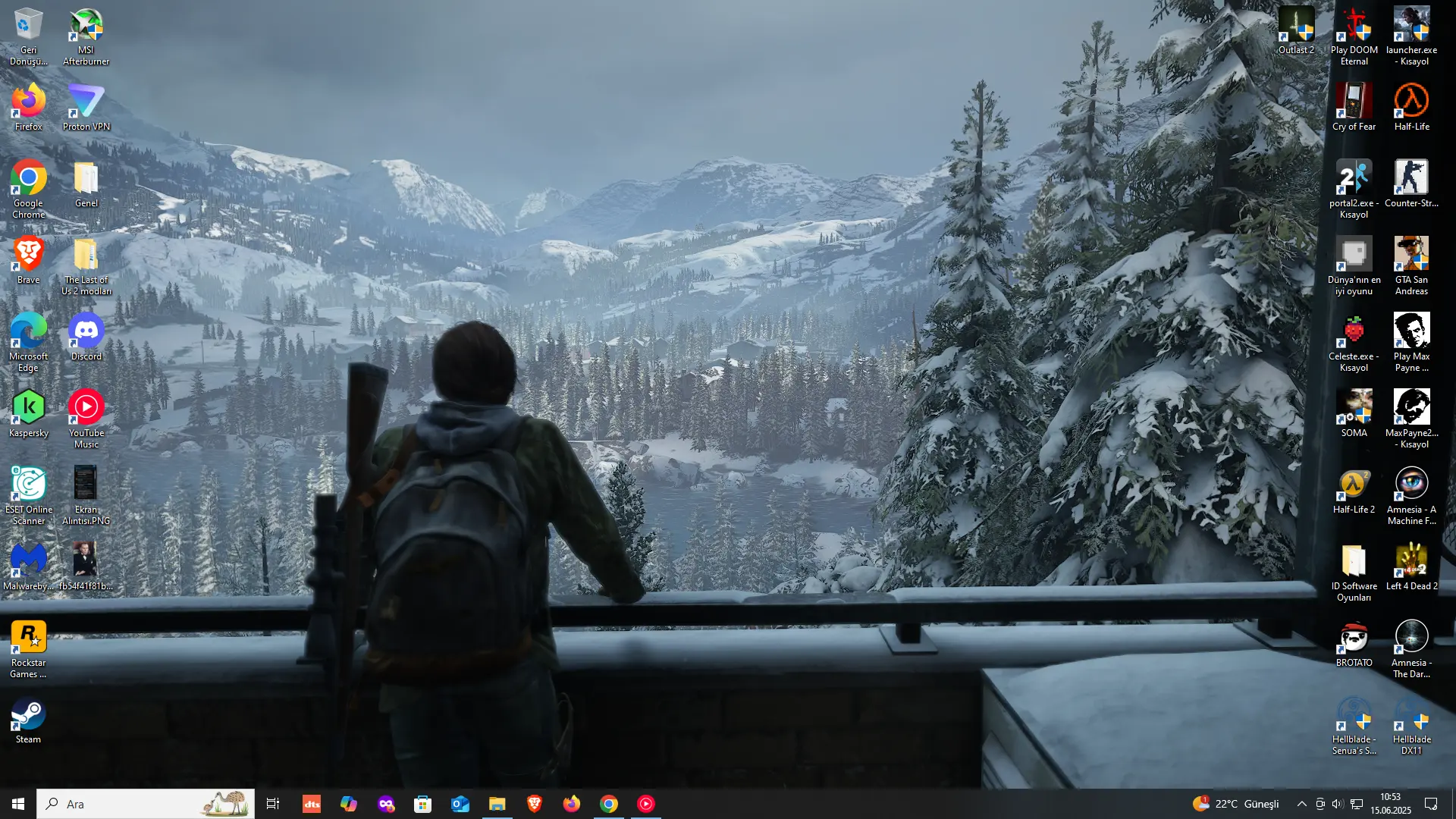Select the Cry of Fear shortcut
Screen dimensions: 1456x819
[1354, 107]
